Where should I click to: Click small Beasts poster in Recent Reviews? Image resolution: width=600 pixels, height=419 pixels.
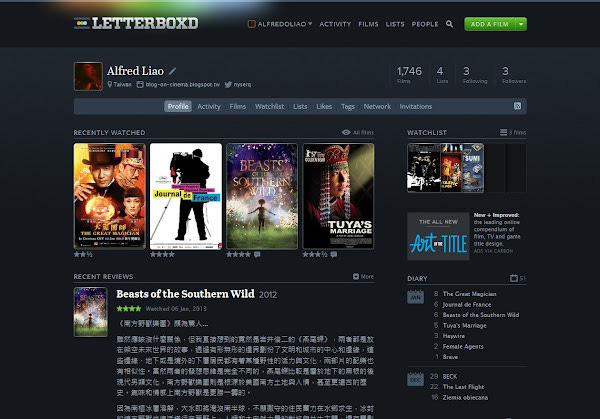point(91,312)
